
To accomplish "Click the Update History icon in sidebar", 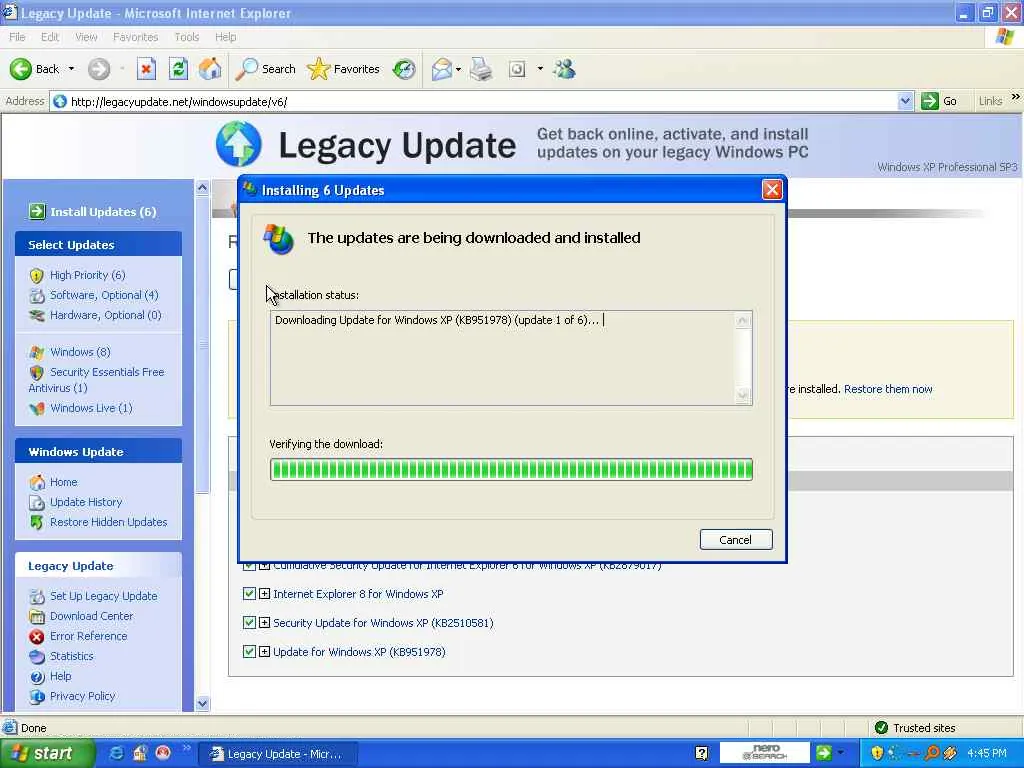I will (x=37, y=502).
